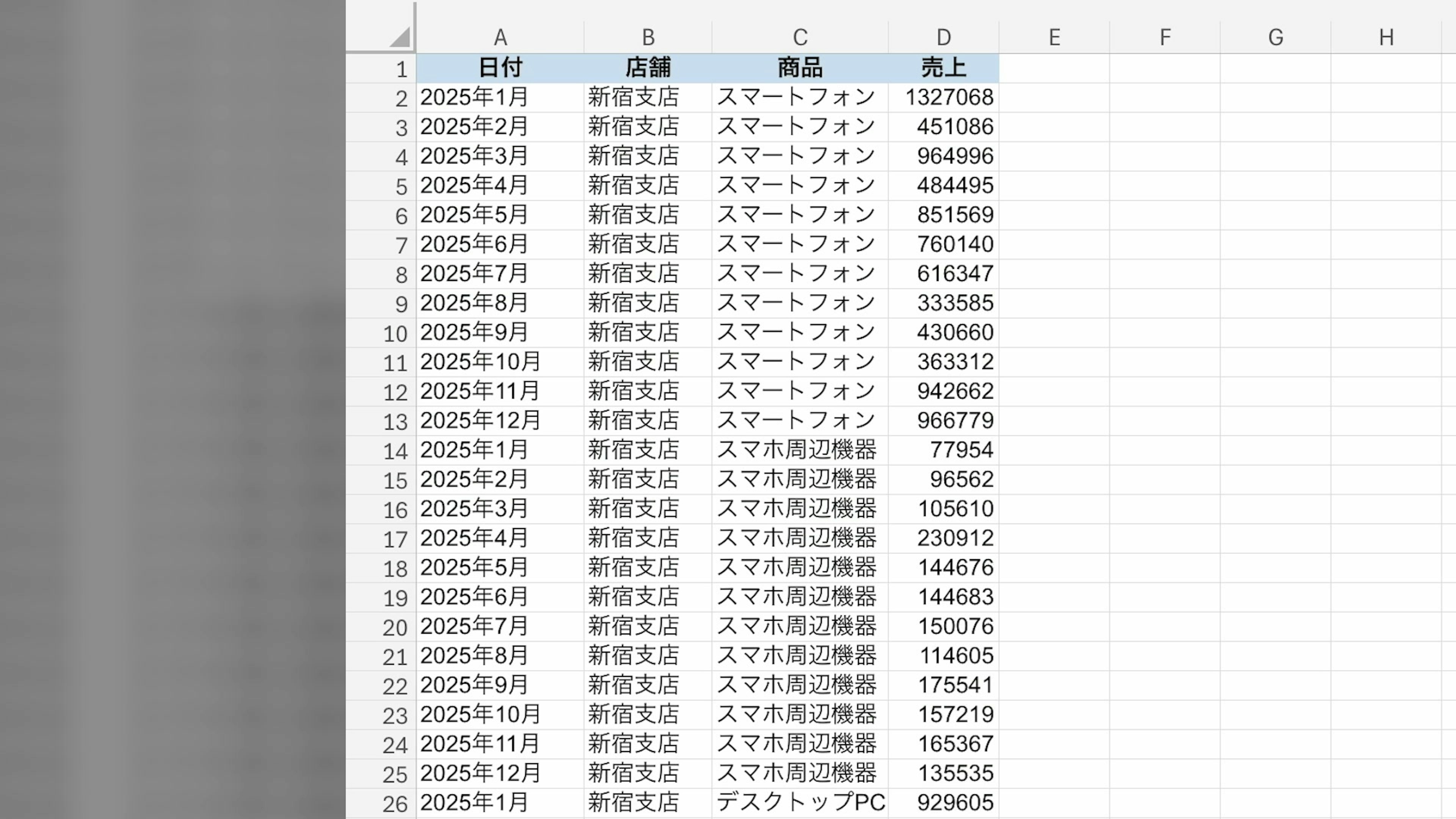
Task: Select column G header
Action: (x=1275, y=37)
